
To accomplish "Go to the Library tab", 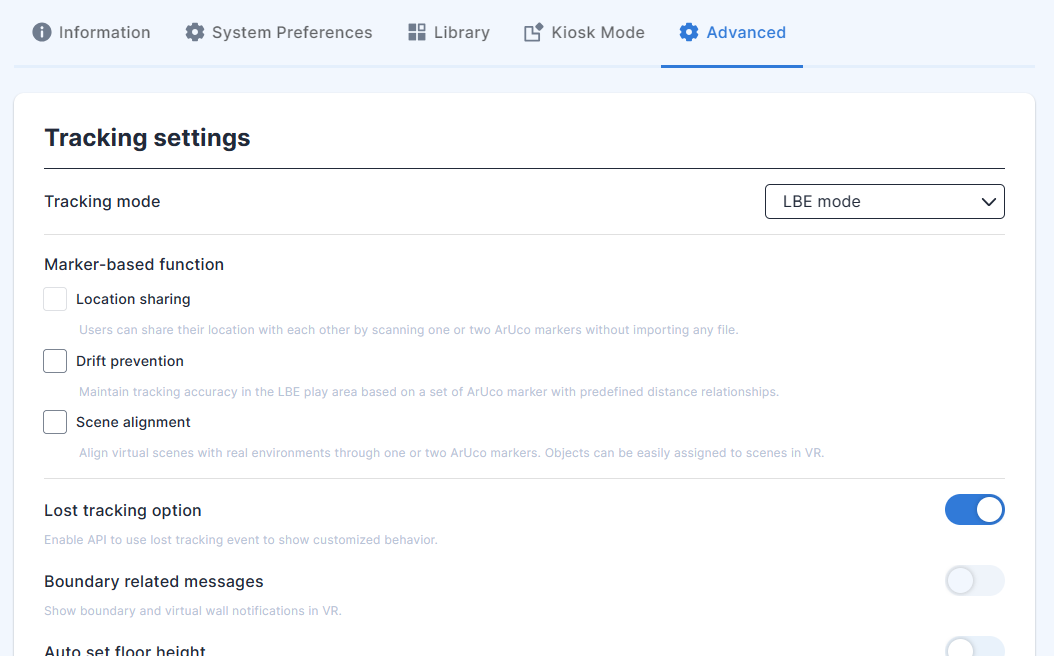I will pyautogui.click(x=461, y=32).
